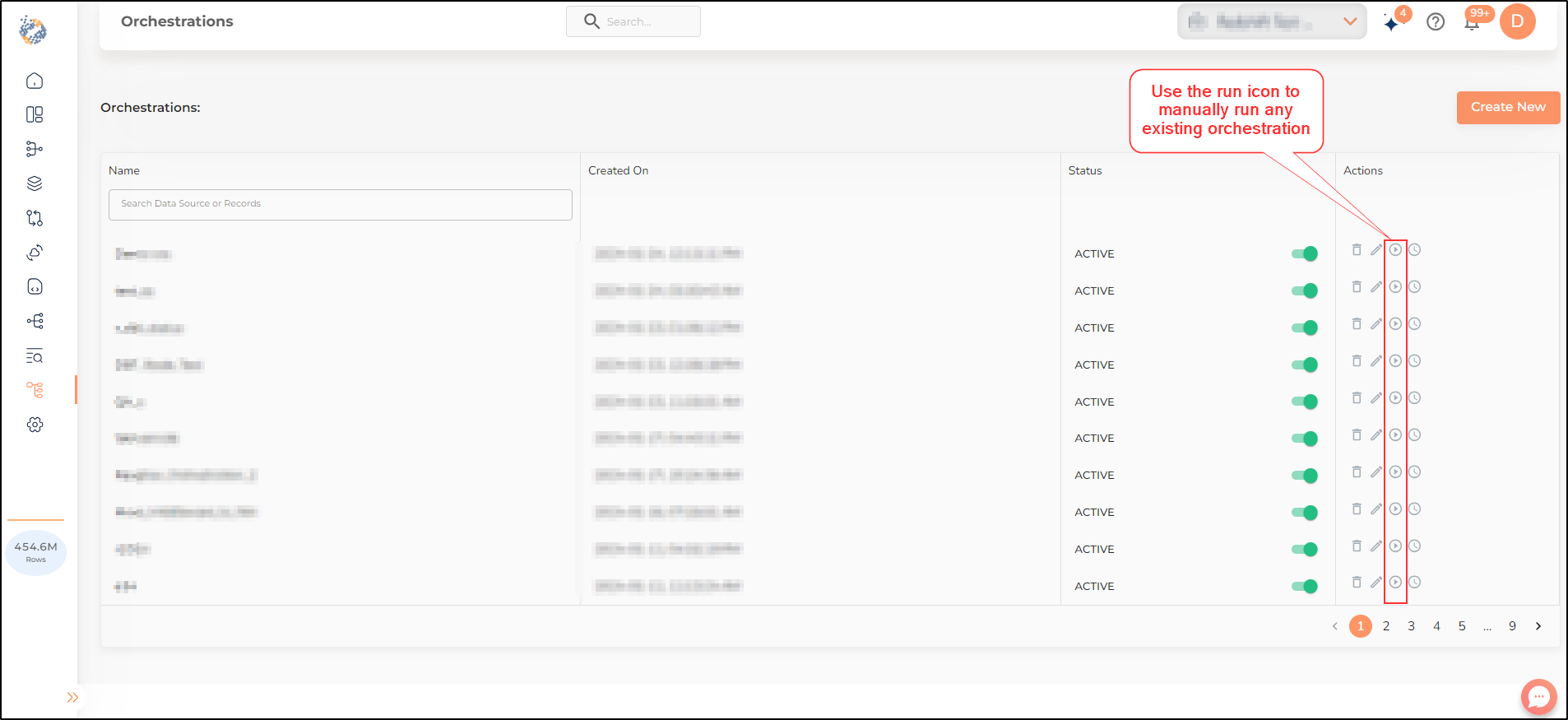Focus the top Search box

point(633,21)
